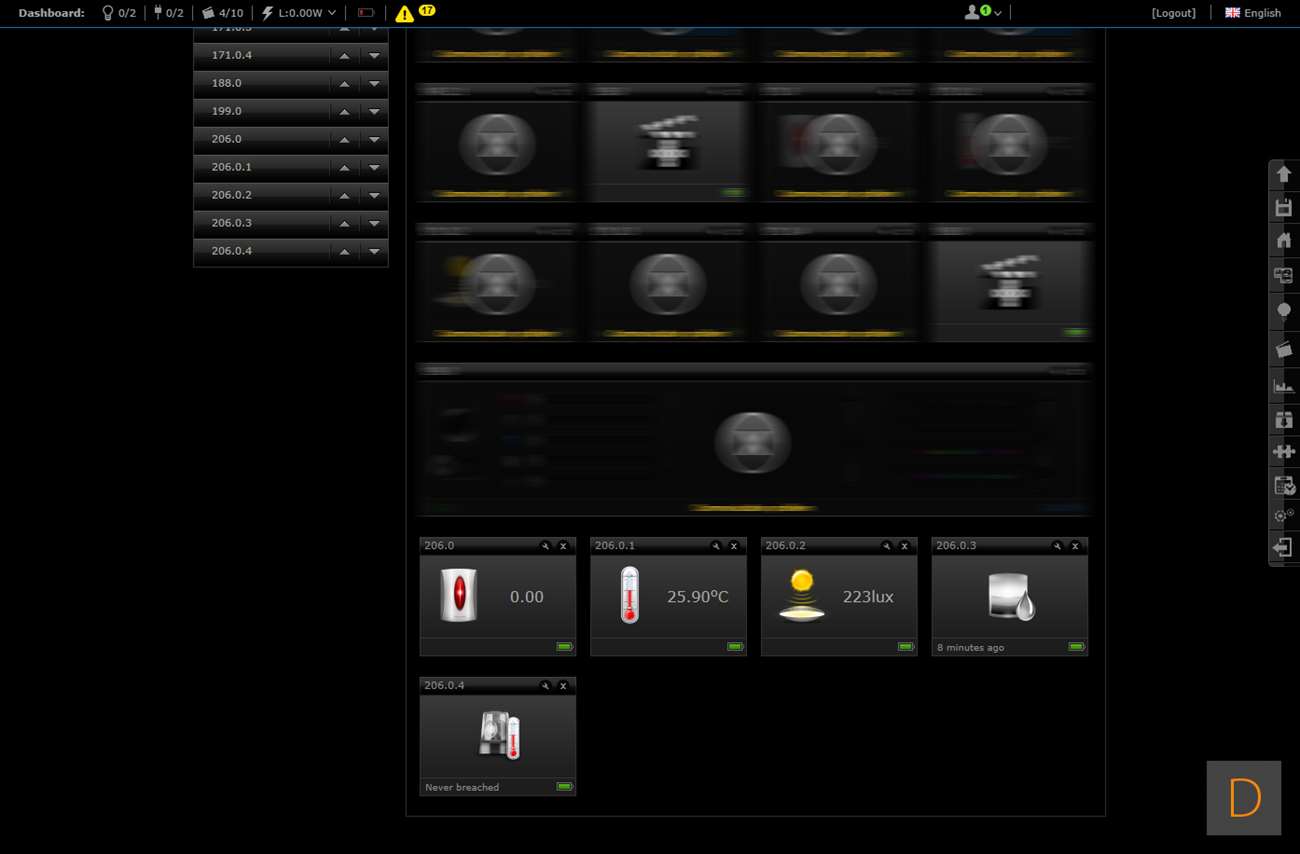This screenshot has height=854, width=1300.
Task: Move 206.0.2 down in the list
Action: click(x=374, y=196)
